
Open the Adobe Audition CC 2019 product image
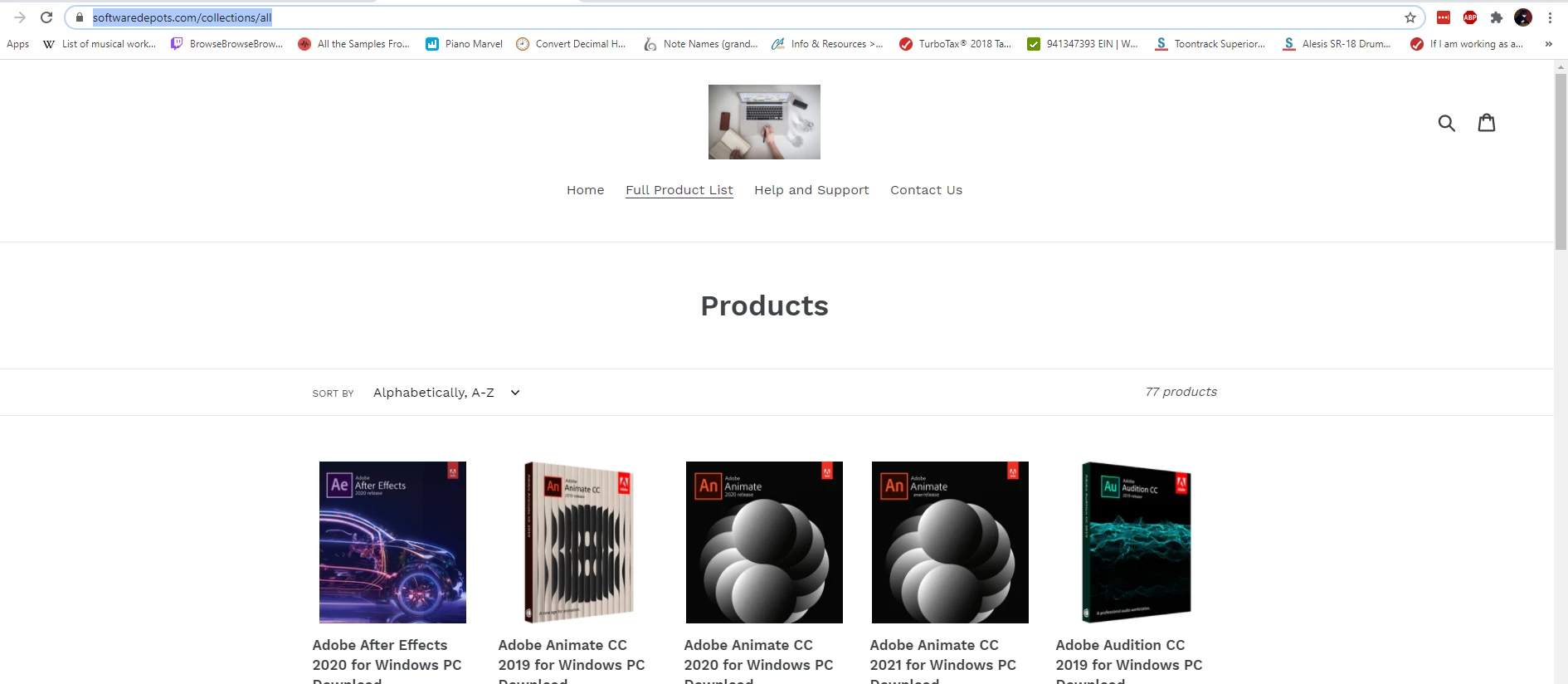[1136, 542]
